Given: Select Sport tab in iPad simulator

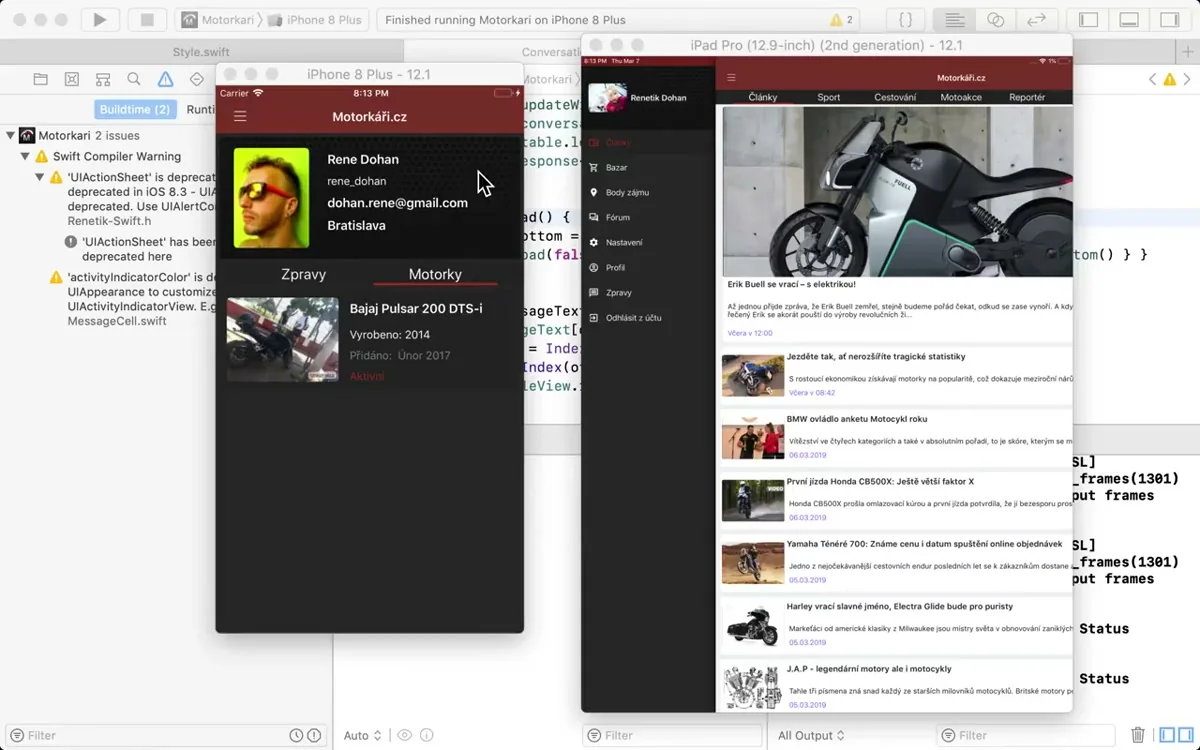Looking at the screenshot, I should point(828,97).
